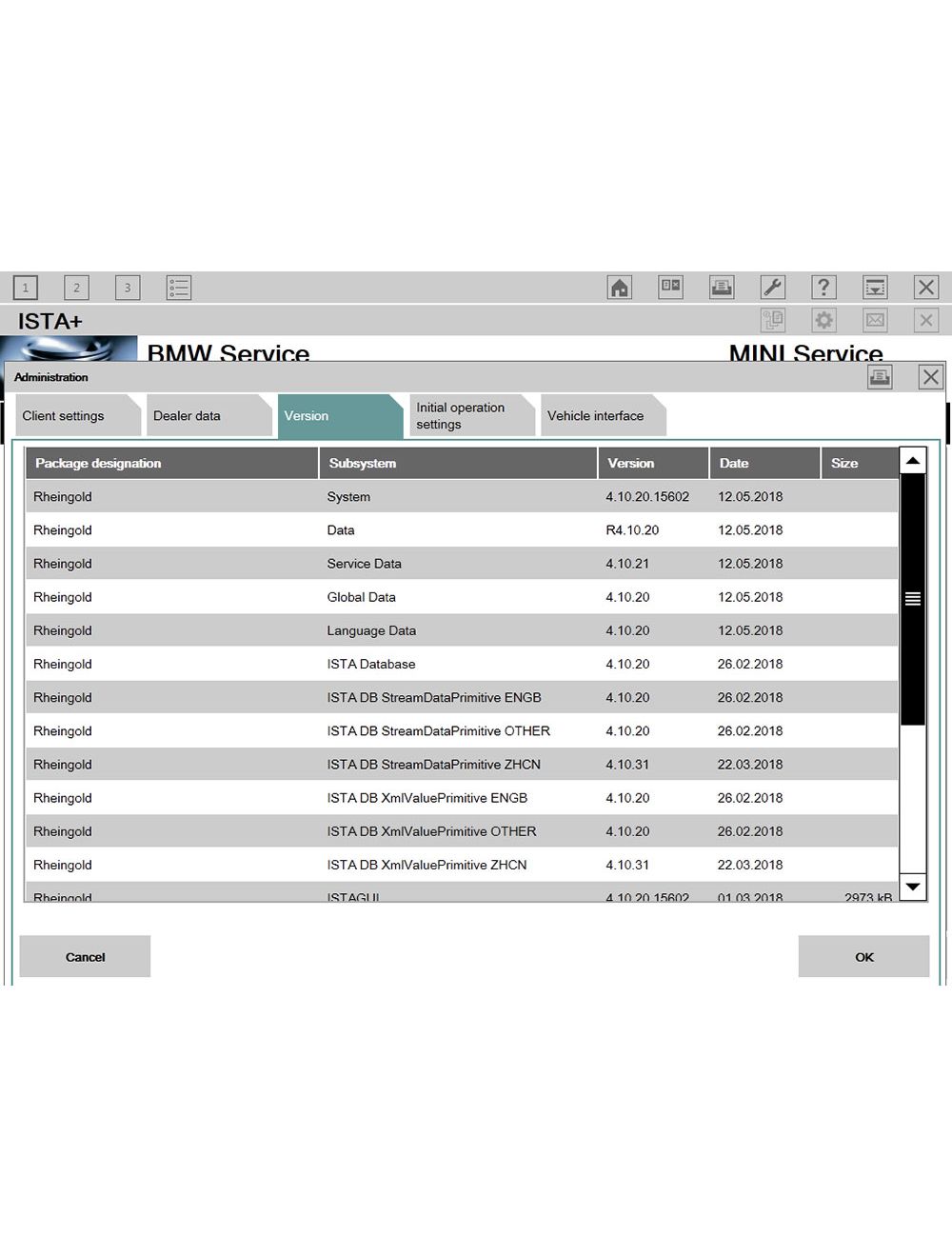Click the top toolbar print icon
Image resolution: width=952 pixels, height=1257 pixels.
tap(722, 288)
